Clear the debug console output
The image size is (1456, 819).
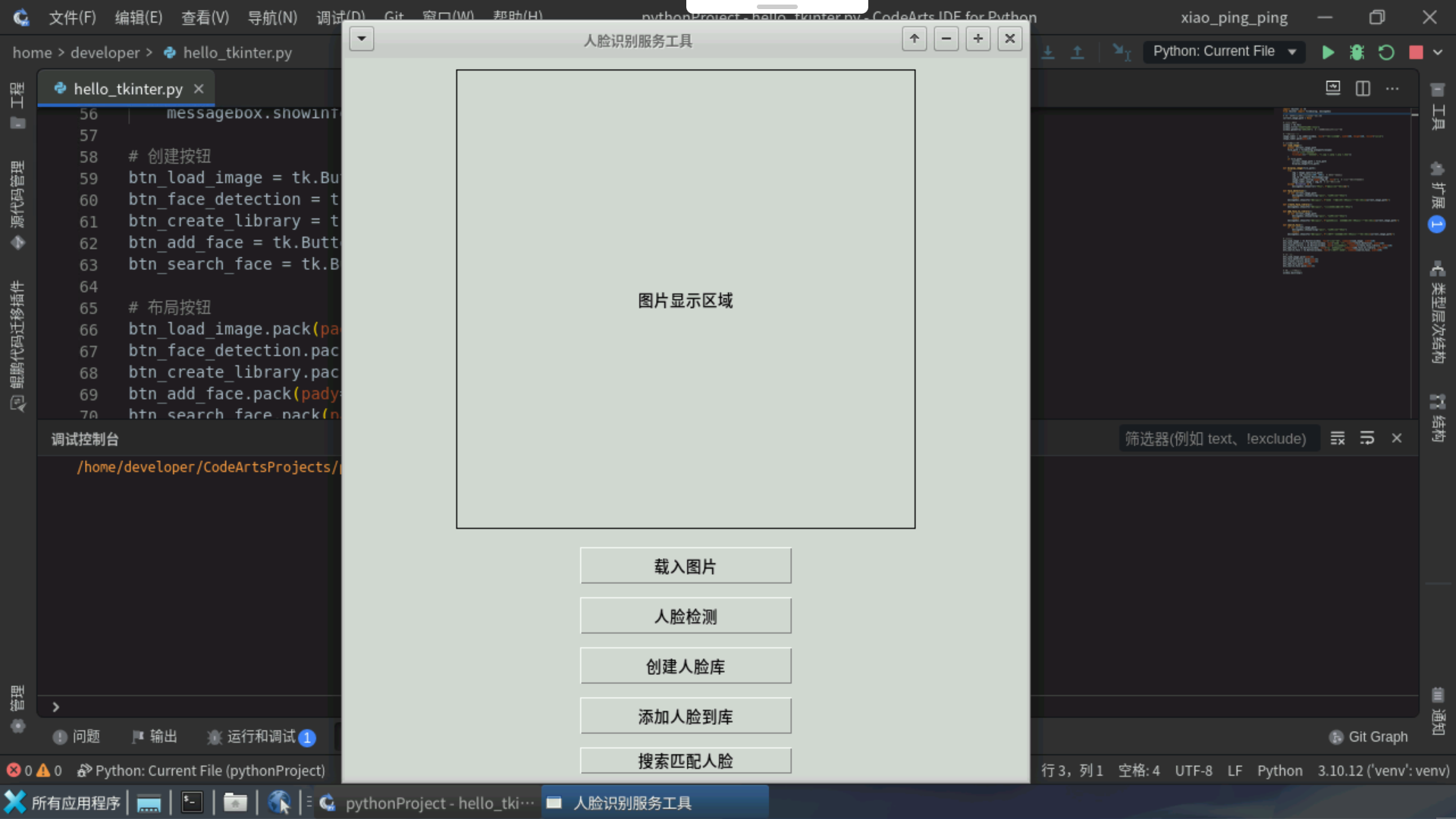(1338, 438)
